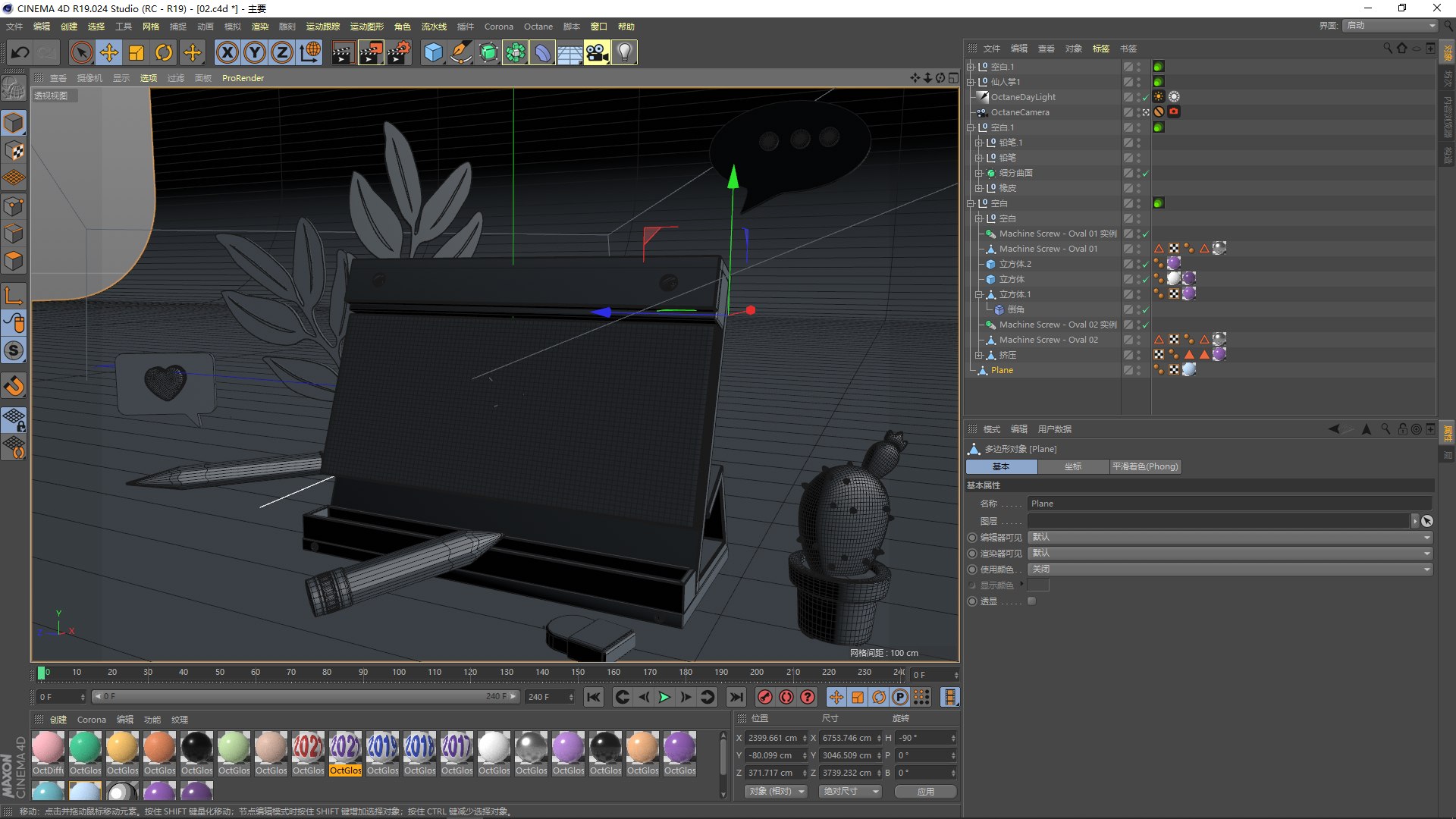
Task: Select the Move tool
Action: point(109,52)
